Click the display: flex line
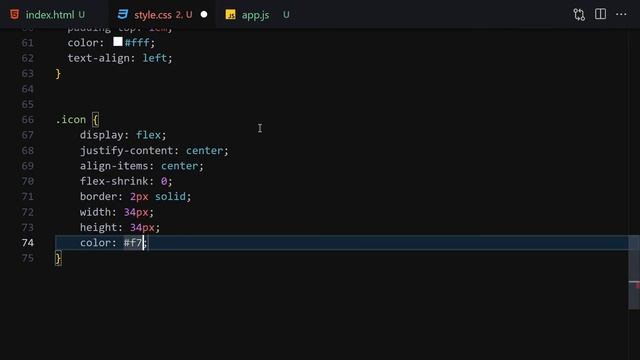Screen dimensions: 640x360 [x=123, y=135]
